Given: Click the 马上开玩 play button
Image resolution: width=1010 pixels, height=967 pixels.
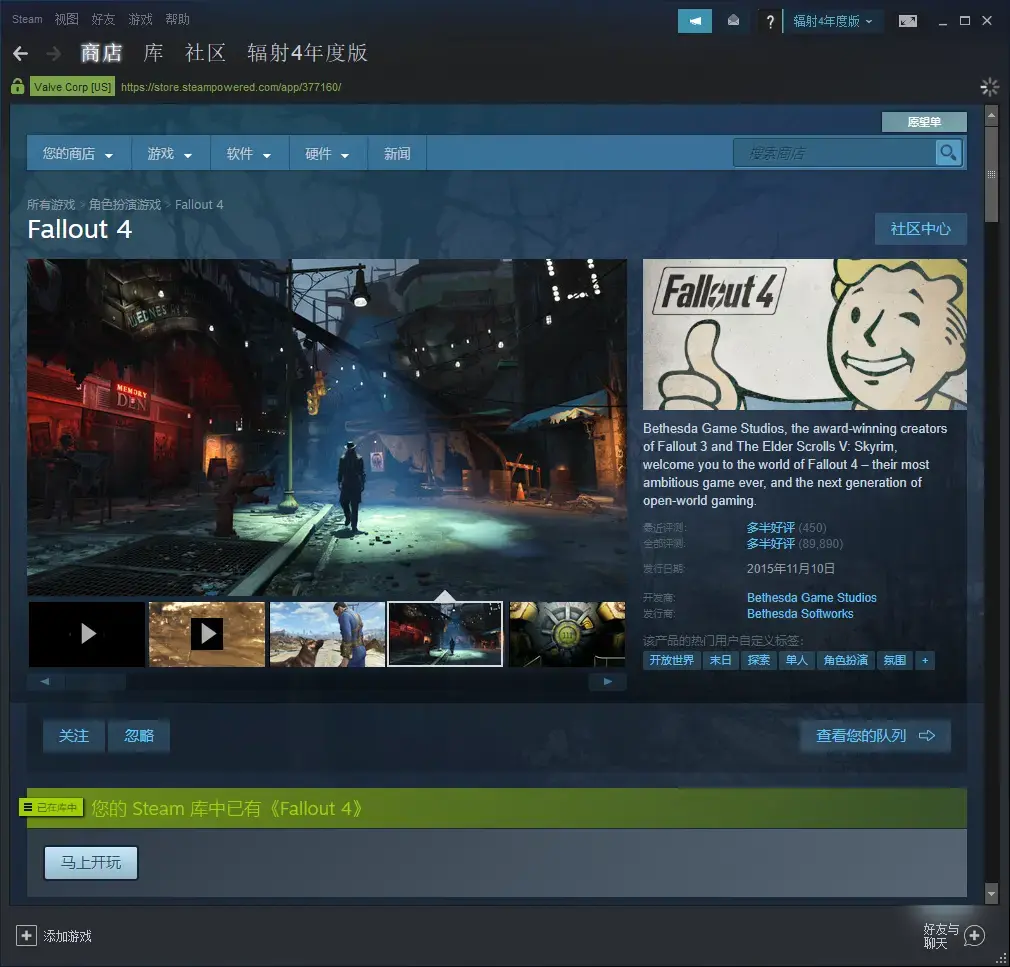Looking at the screenshot, I should 91,863.
